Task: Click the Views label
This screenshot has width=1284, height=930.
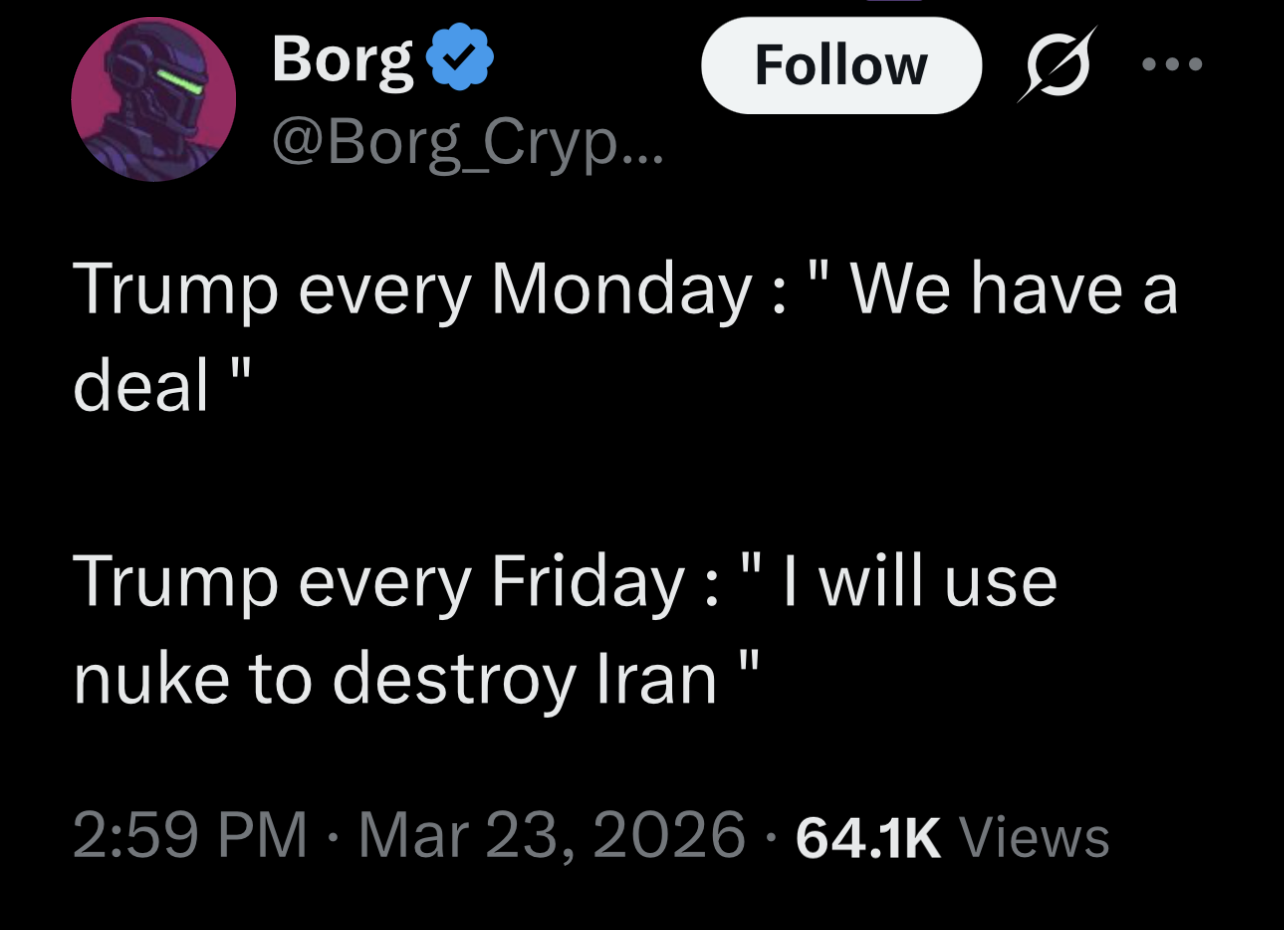Action: click(x=1034, y=837)
